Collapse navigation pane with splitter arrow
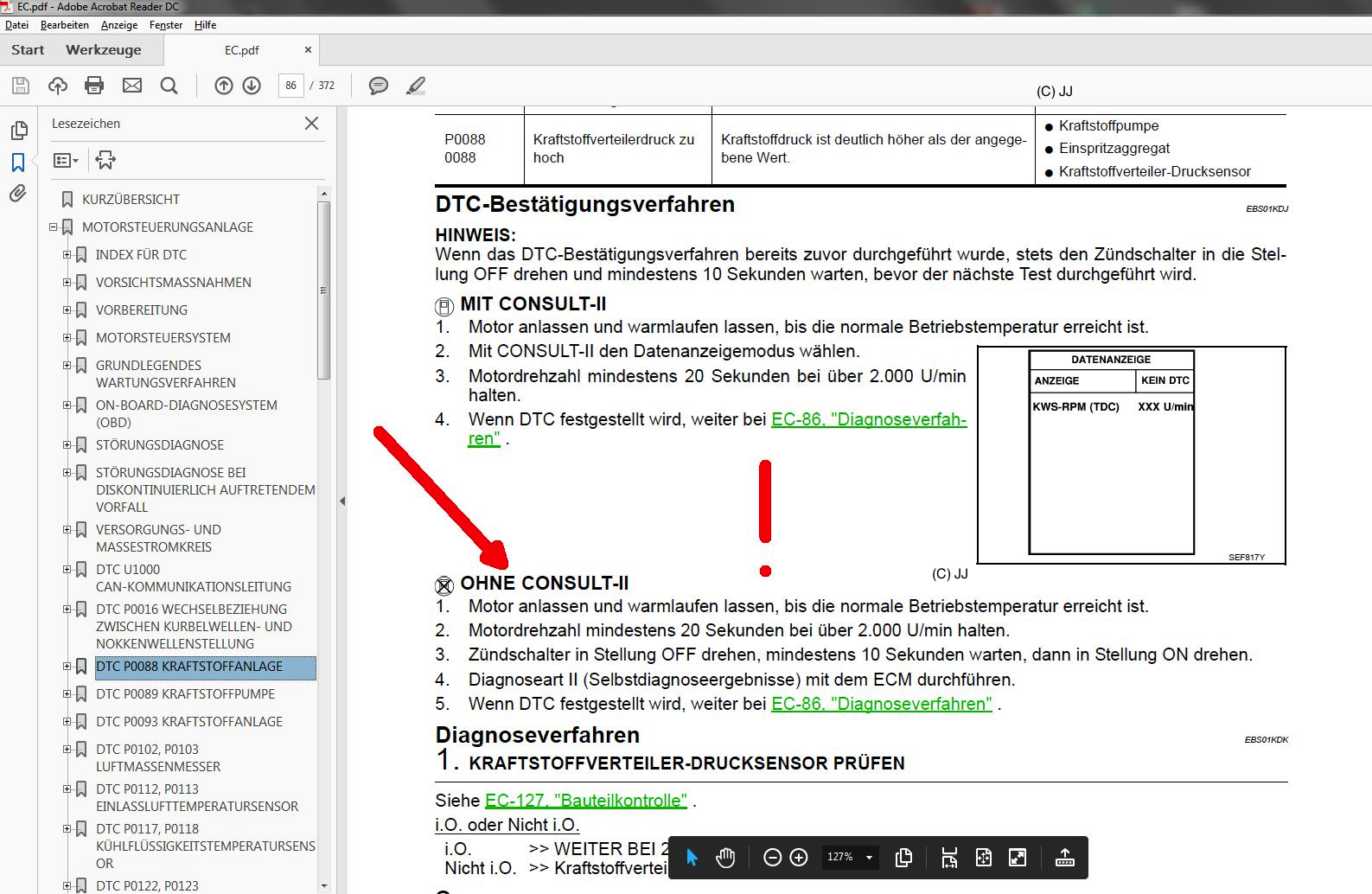1372x894 pixels. click(x=342, y=501)
